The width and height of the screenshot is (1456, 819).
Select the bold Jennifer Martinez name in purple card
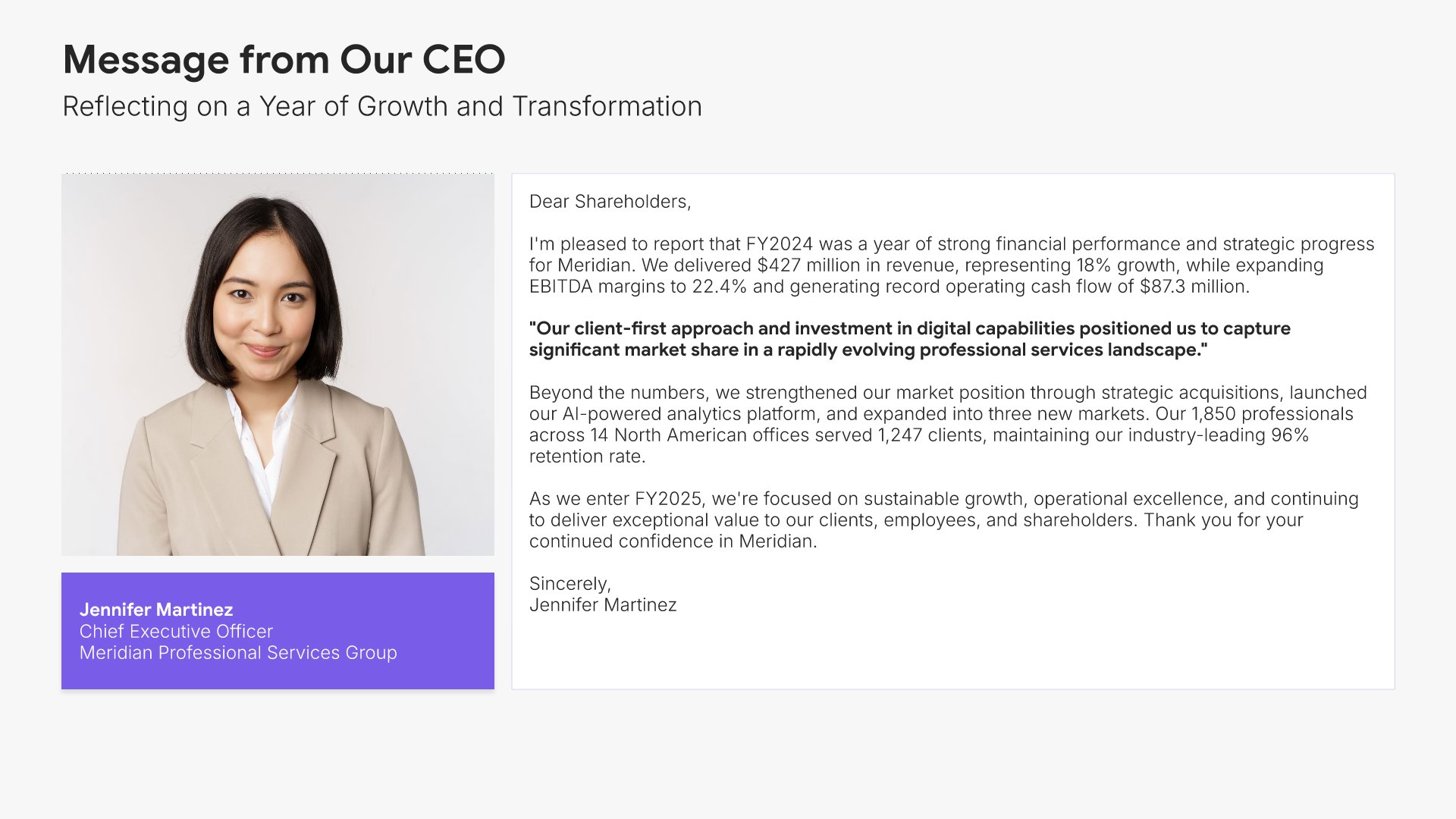pos(156,610)
